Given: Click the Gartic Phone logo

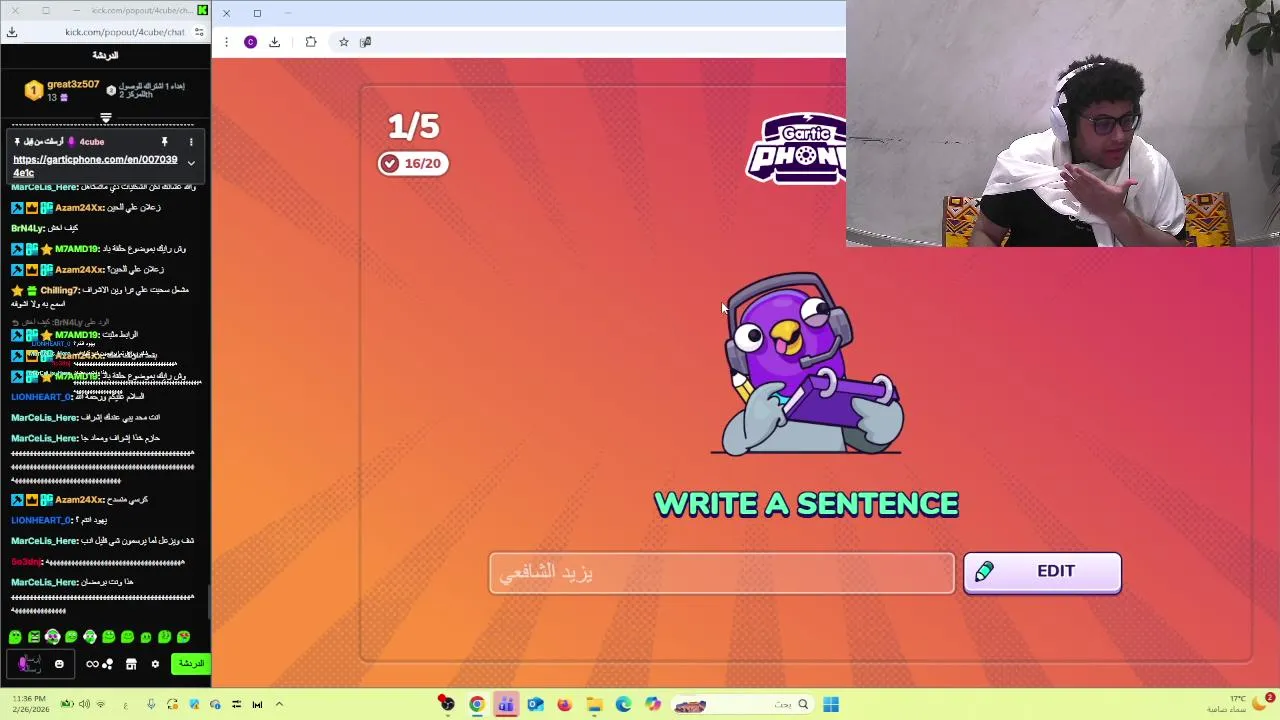Looking at the screenshot, I should [797, 149].
